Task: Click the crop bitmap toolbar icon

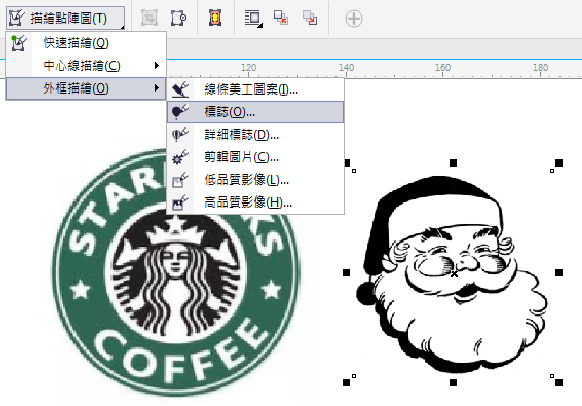Action: [179, 18]
